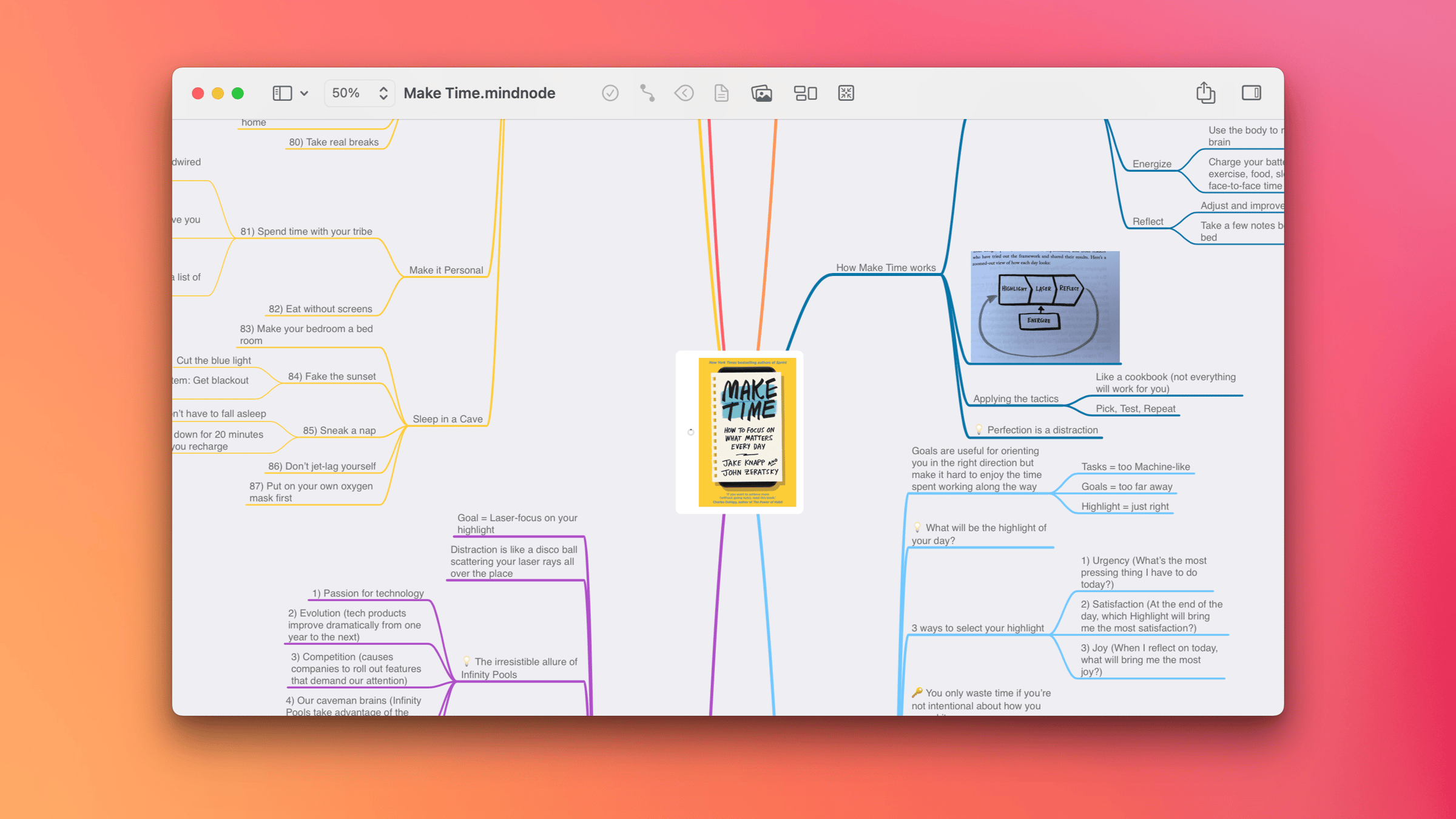Viewport: 1456px width, 819px height.
Task: Click the fold nodes arrow icon
Action: (x=684, y=93)
